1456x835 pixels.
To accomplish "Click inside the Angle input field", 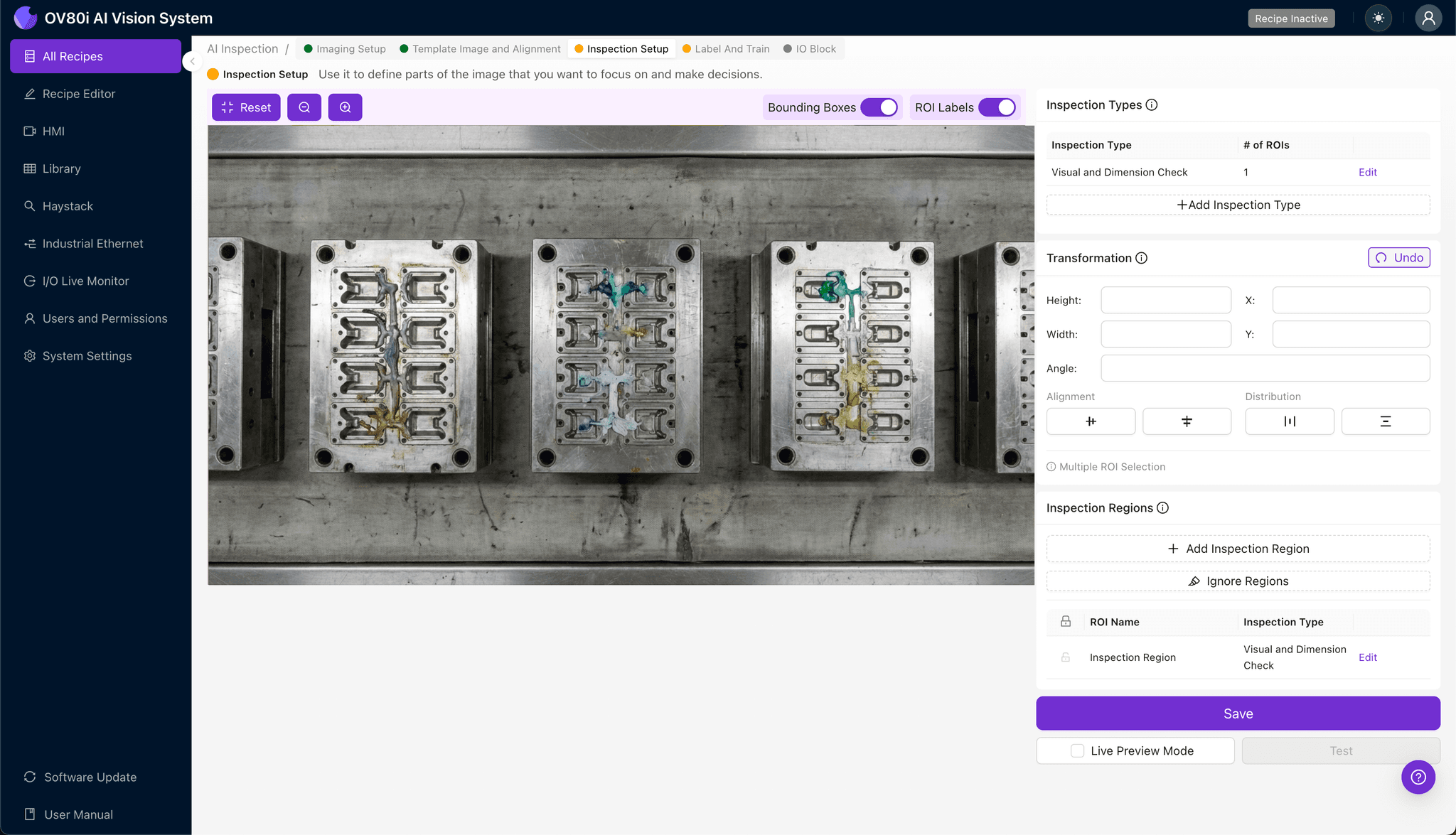I will pyautogui.click(x=1265, y=368).
